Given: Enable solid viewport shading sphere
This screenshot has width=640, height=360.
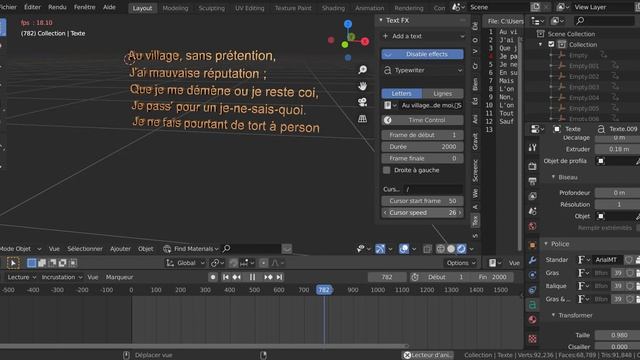Looking at the screenshot, I should tap(451, 249).
